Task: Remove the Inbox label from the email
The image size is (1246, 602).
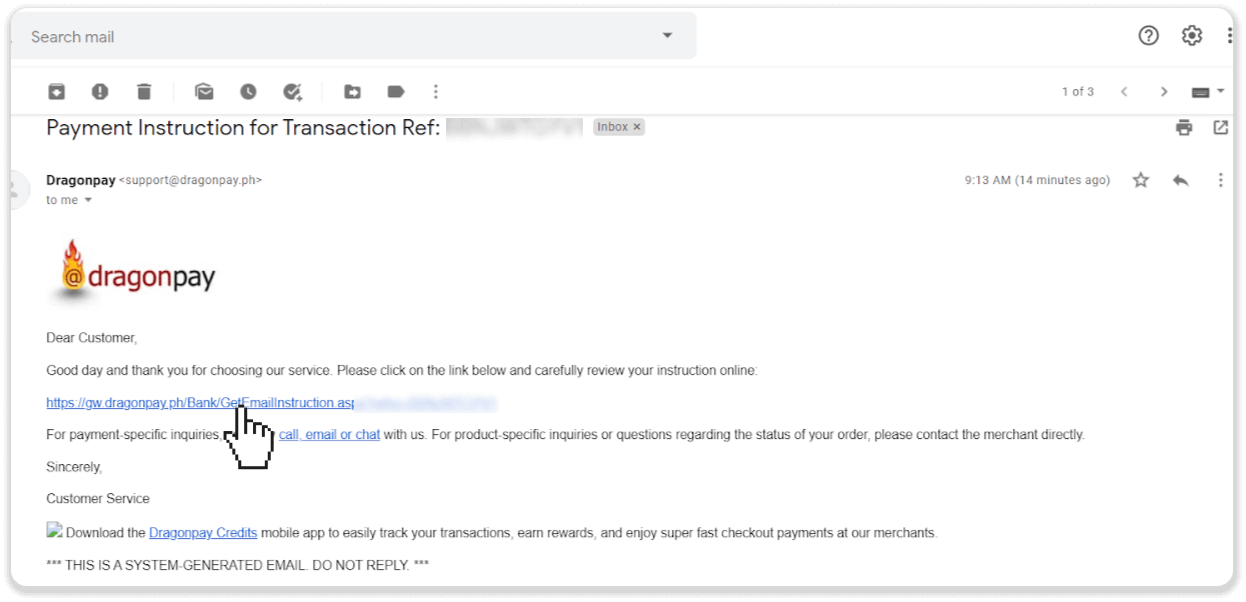Action: tap(637, 127)
